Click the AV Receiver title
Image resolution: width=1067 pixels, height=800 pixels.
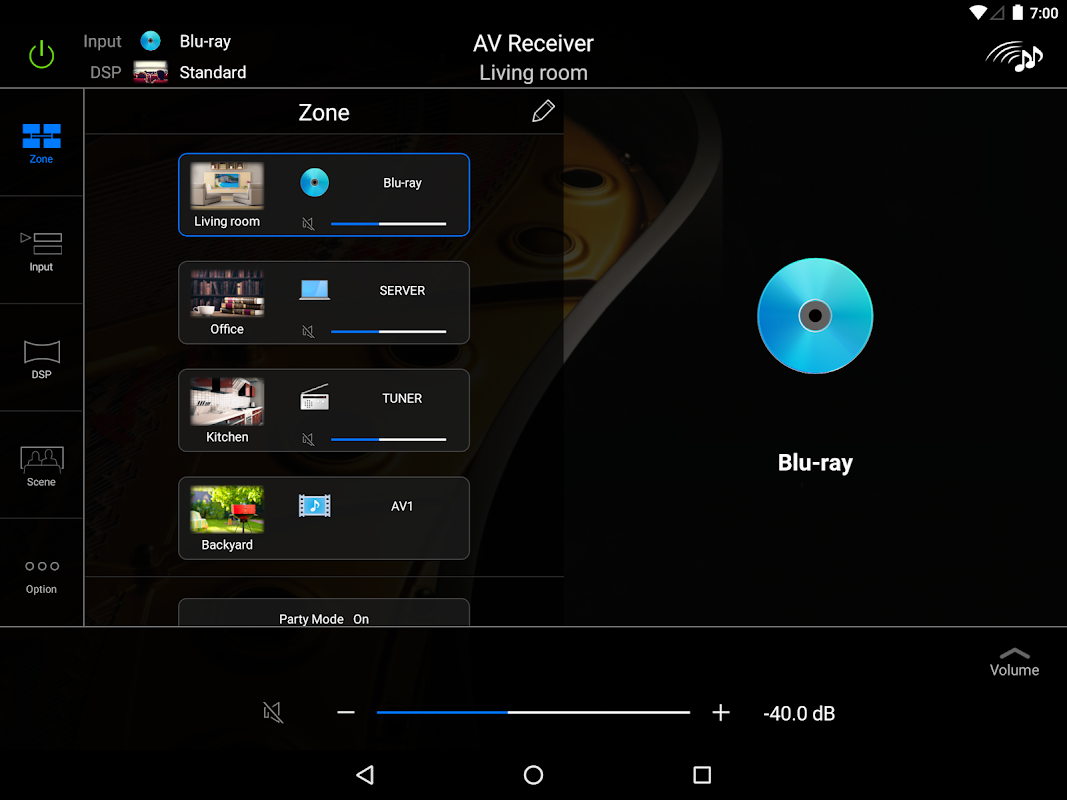[x=533, y=44]
